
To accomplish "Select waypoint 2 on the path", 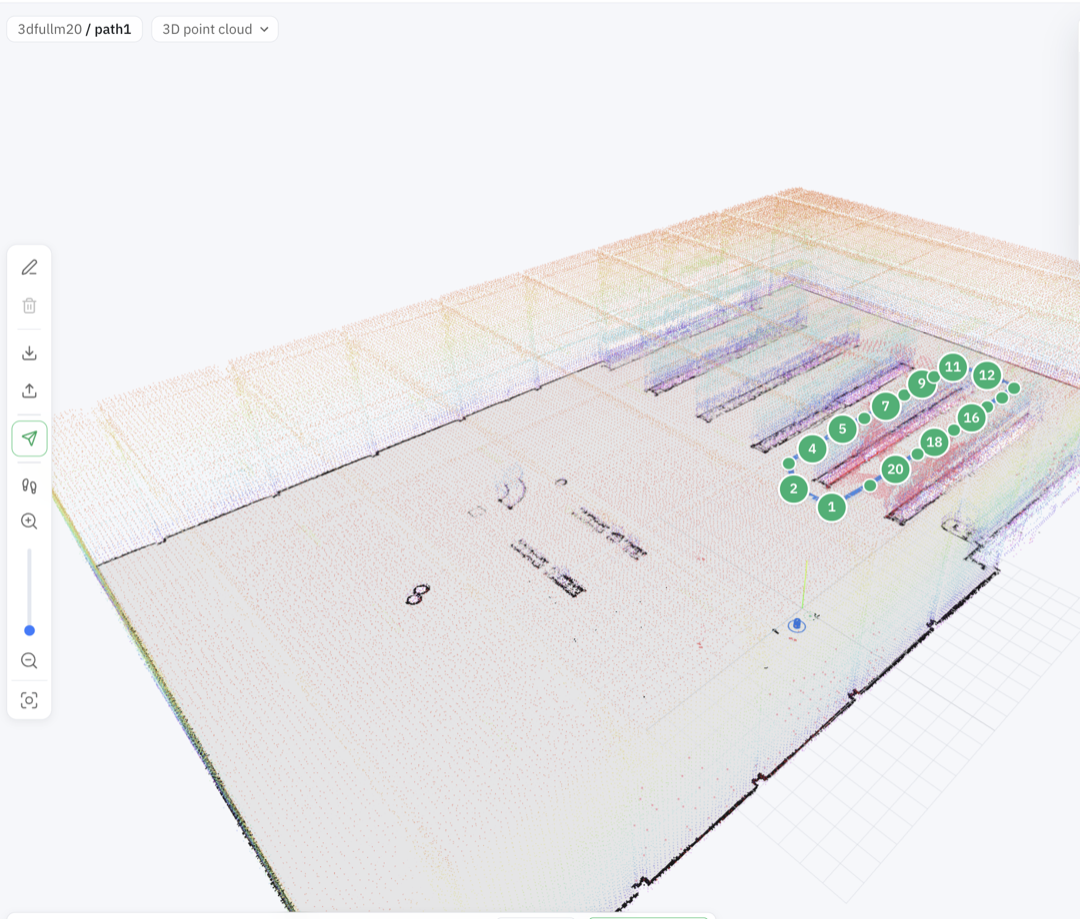I will 793,488.
